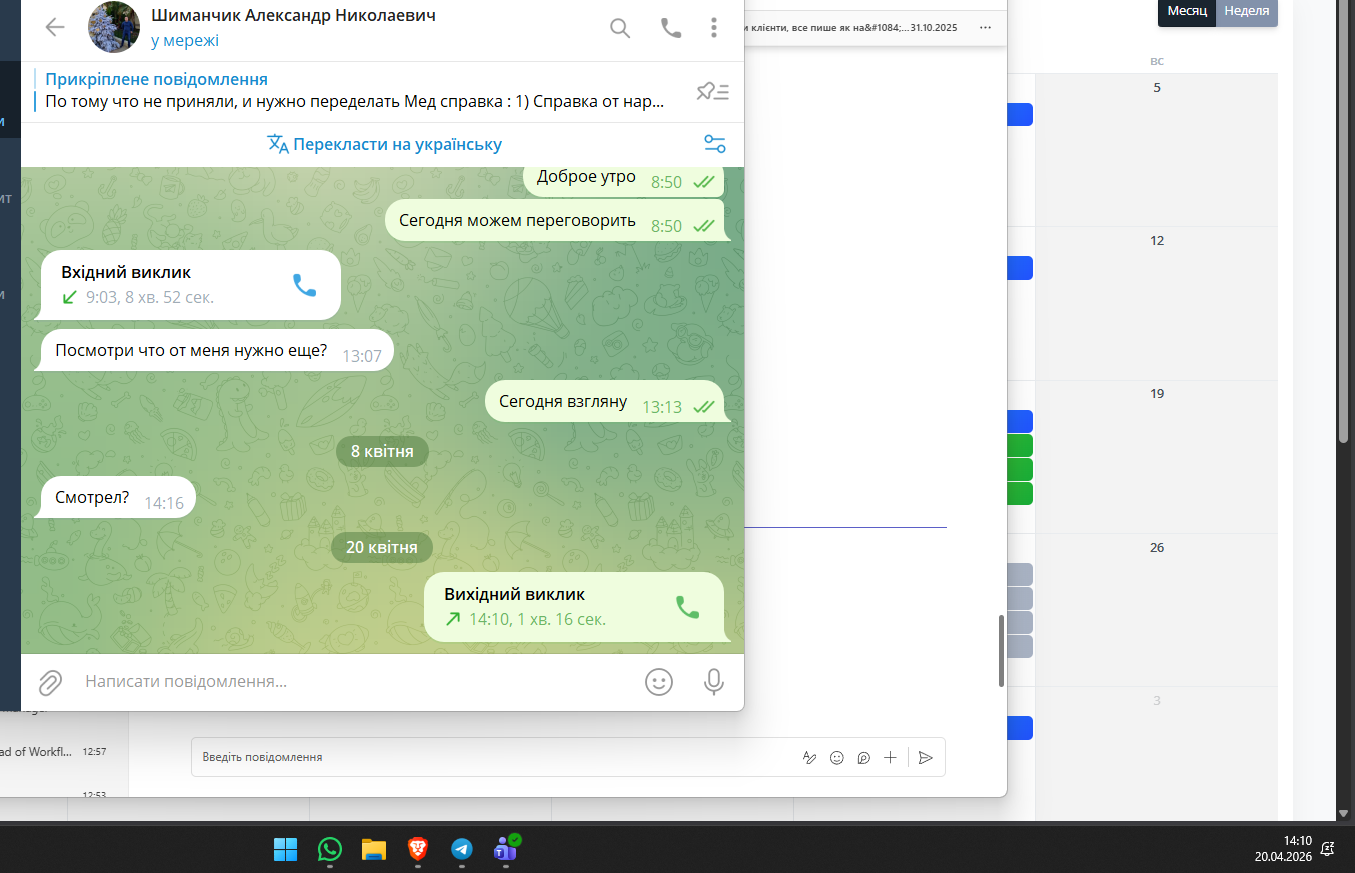Open translation settings icon
The height and width of the screenshot is (873, 1355).
tap(715, 144)
